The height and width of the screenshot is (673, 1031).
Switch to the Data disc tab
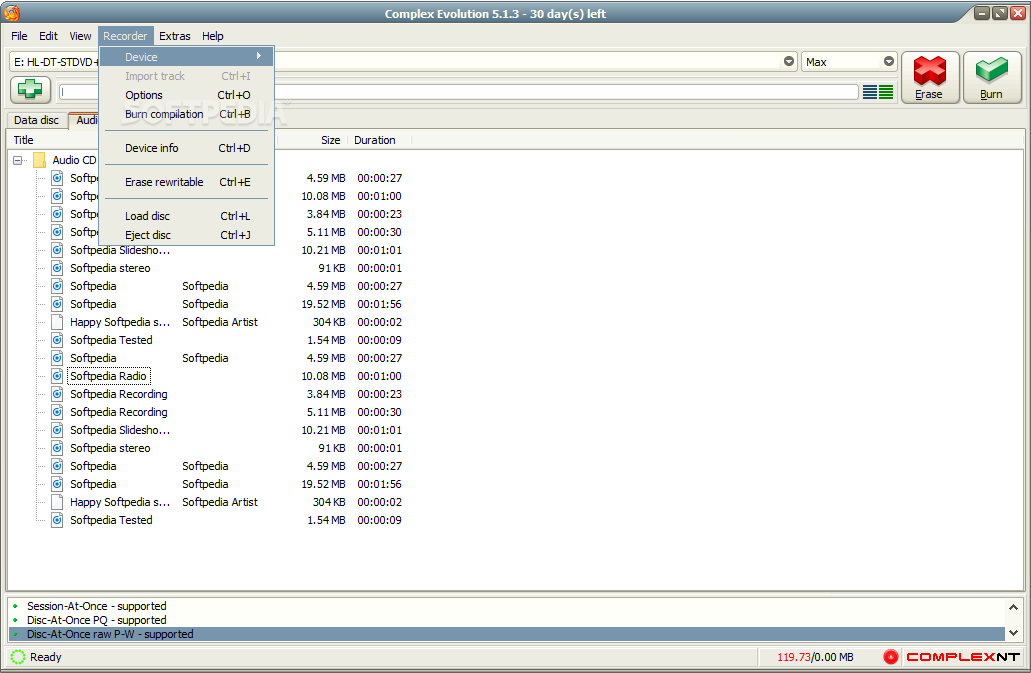tap(37, 120)
